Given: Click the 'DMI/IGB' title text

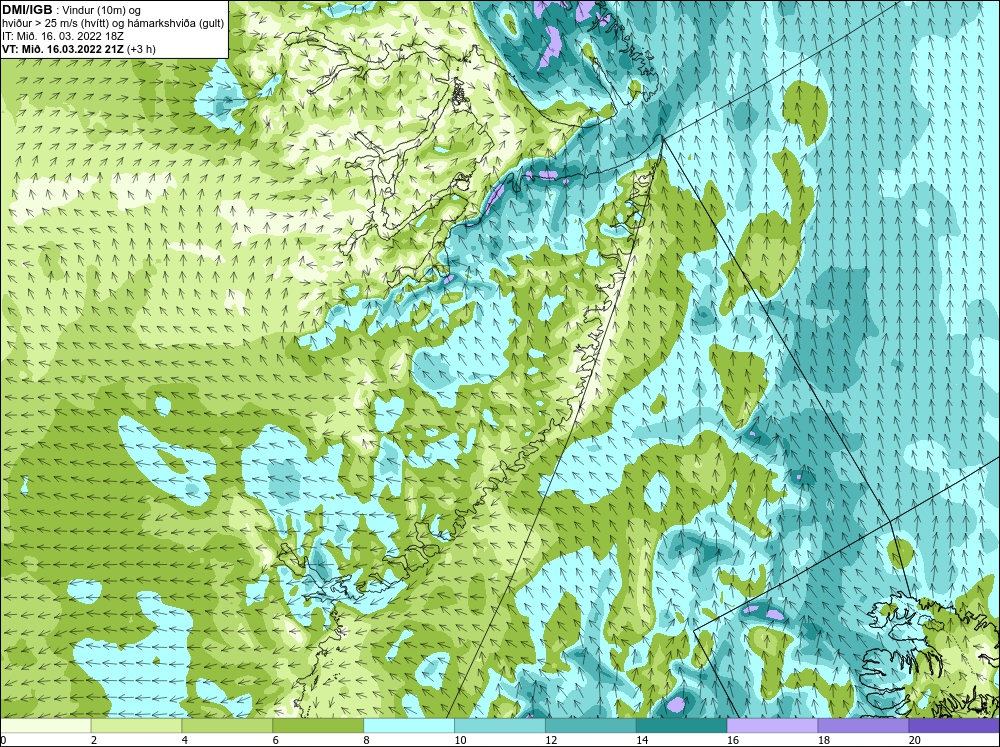Looking at the screenshot, I should [27, 10].
